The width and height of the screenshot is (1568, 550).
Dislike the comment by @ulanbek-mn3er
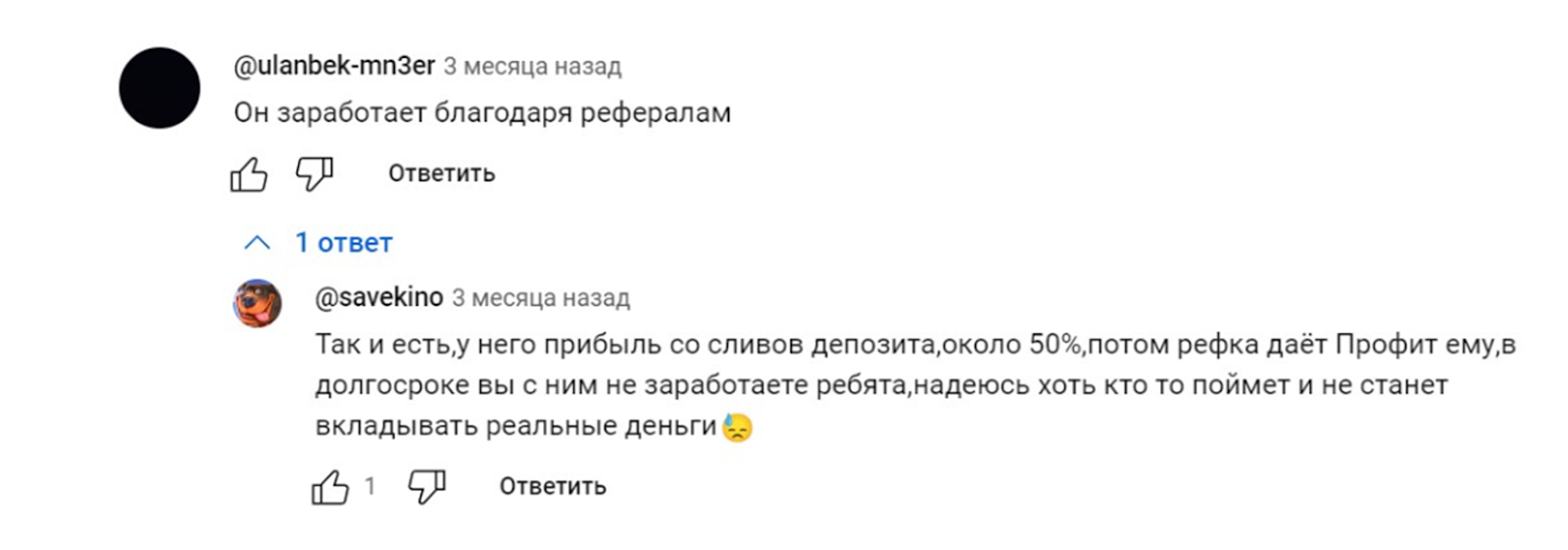point(315,174)
